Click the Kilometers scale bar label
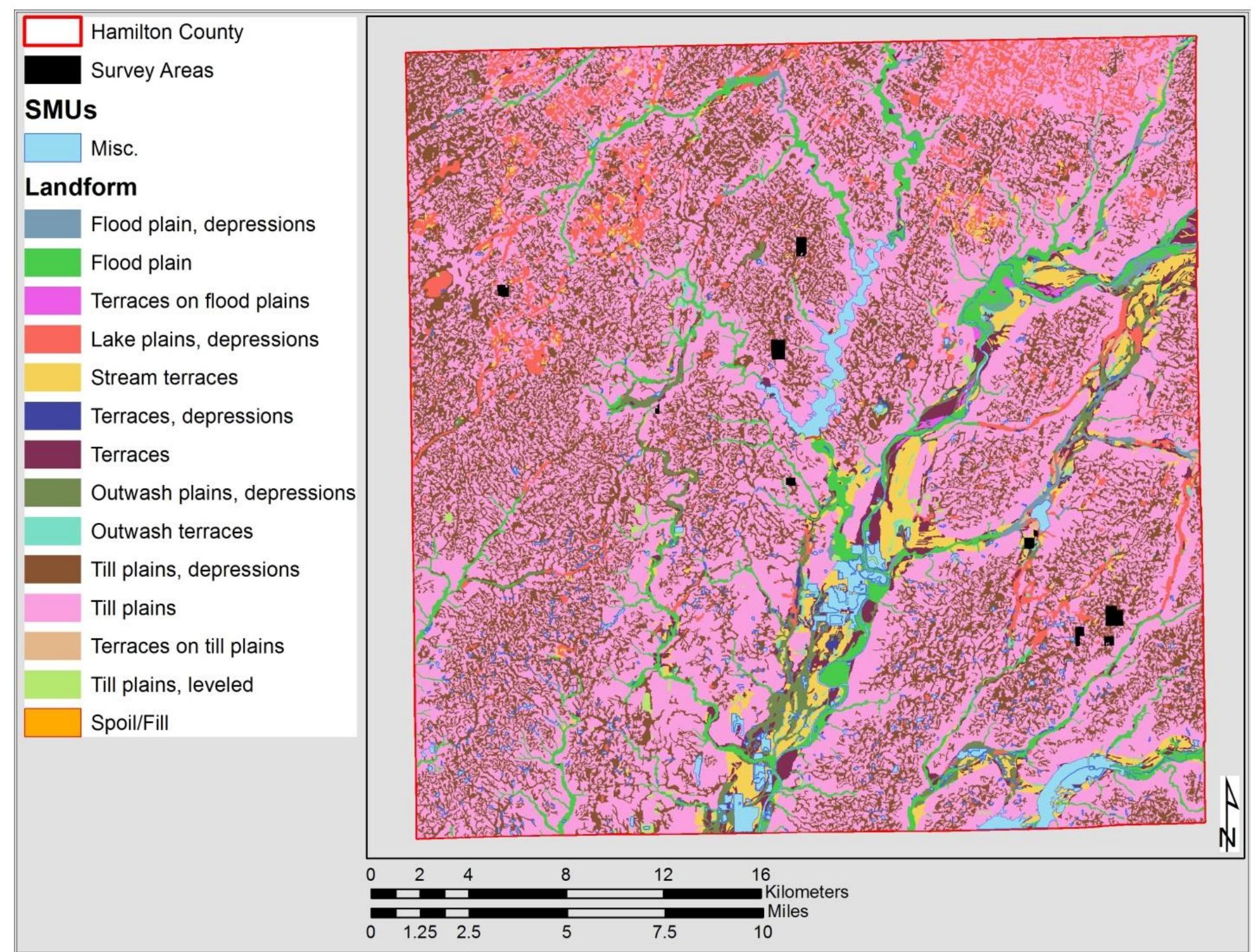This screenshot has height=952, width=1257. (x=806, y=892)
